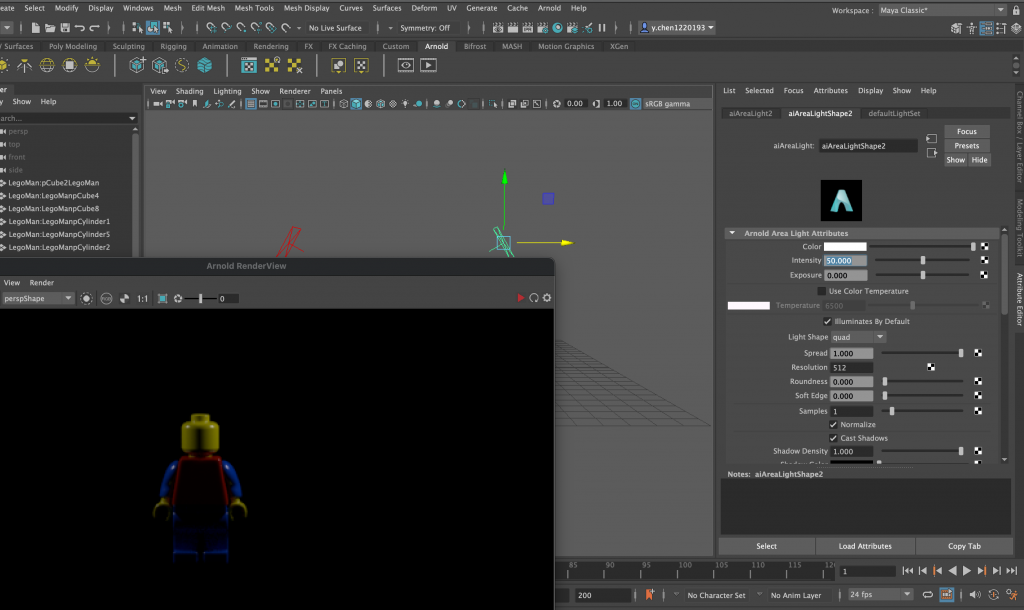Viewport: 1024px width, 610px height.
Task: Open the y.chen1220193 account dropdown
Action: click(x=676, y=28)
